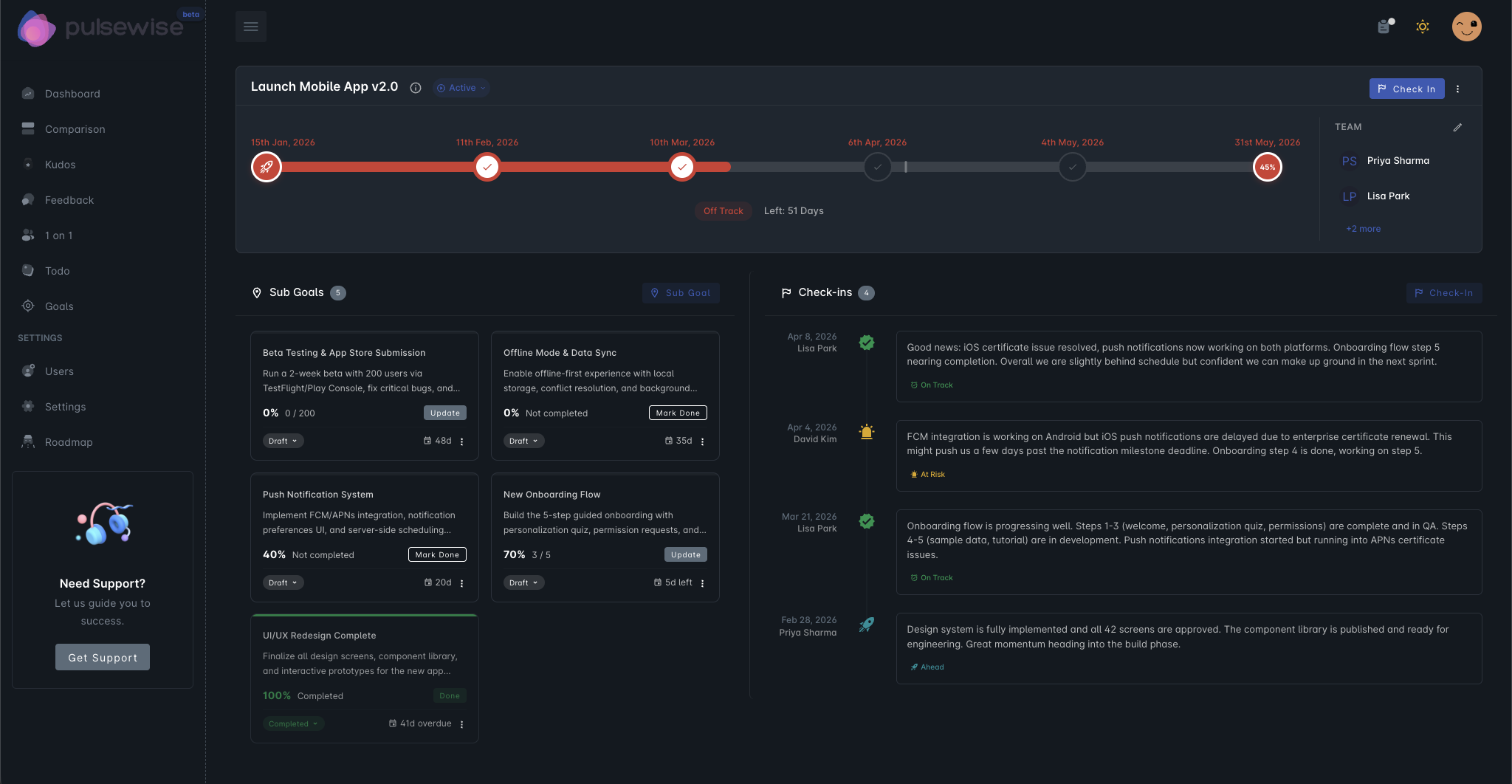Open the +2 more team members link
This screenshot has width=1512, height=784.
tap(1362, 229)
